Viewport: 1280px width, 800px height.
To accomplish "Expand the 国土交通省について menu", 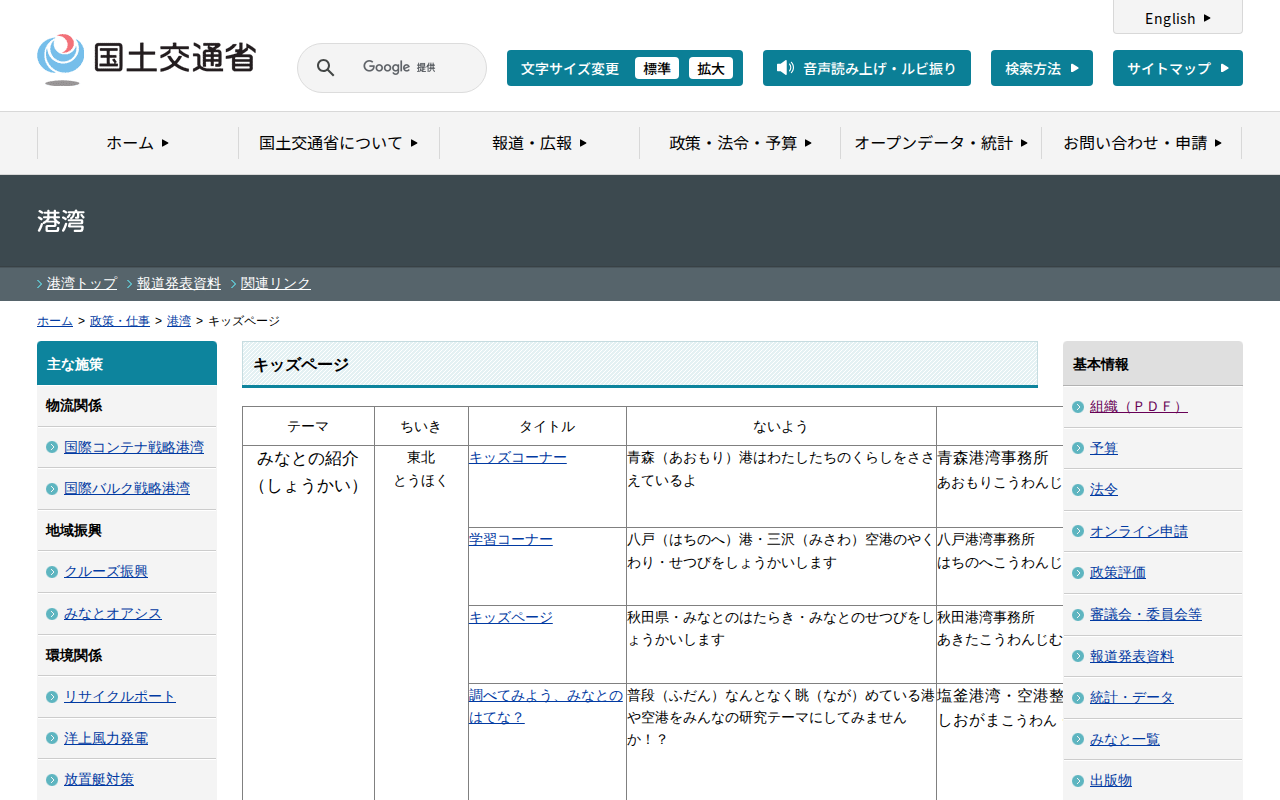I will click(x=338, y=143).
